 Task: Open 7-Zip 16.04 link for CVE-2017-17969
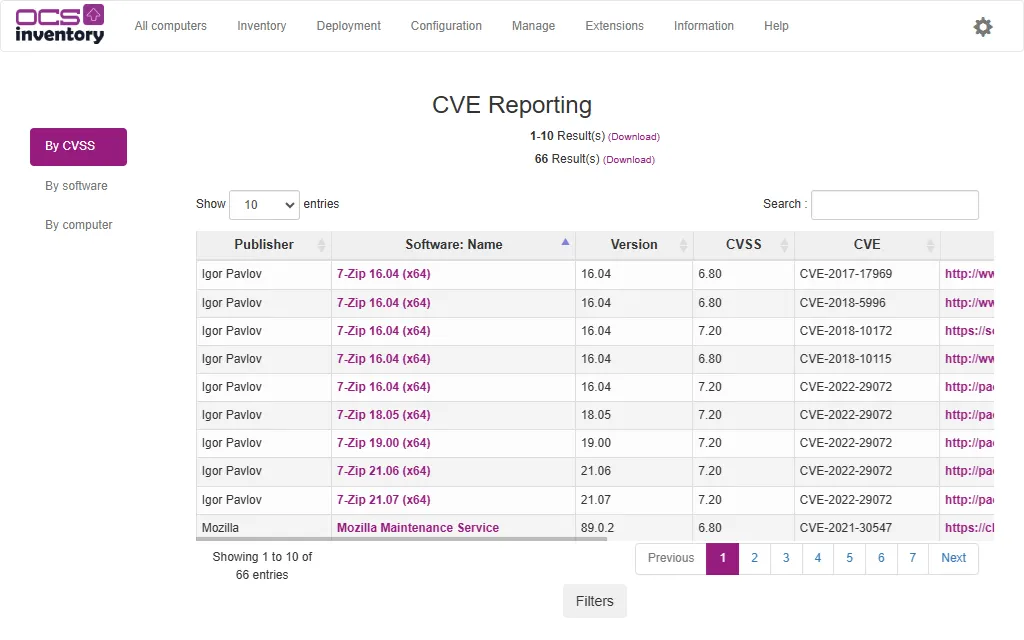tap(383, 274)
